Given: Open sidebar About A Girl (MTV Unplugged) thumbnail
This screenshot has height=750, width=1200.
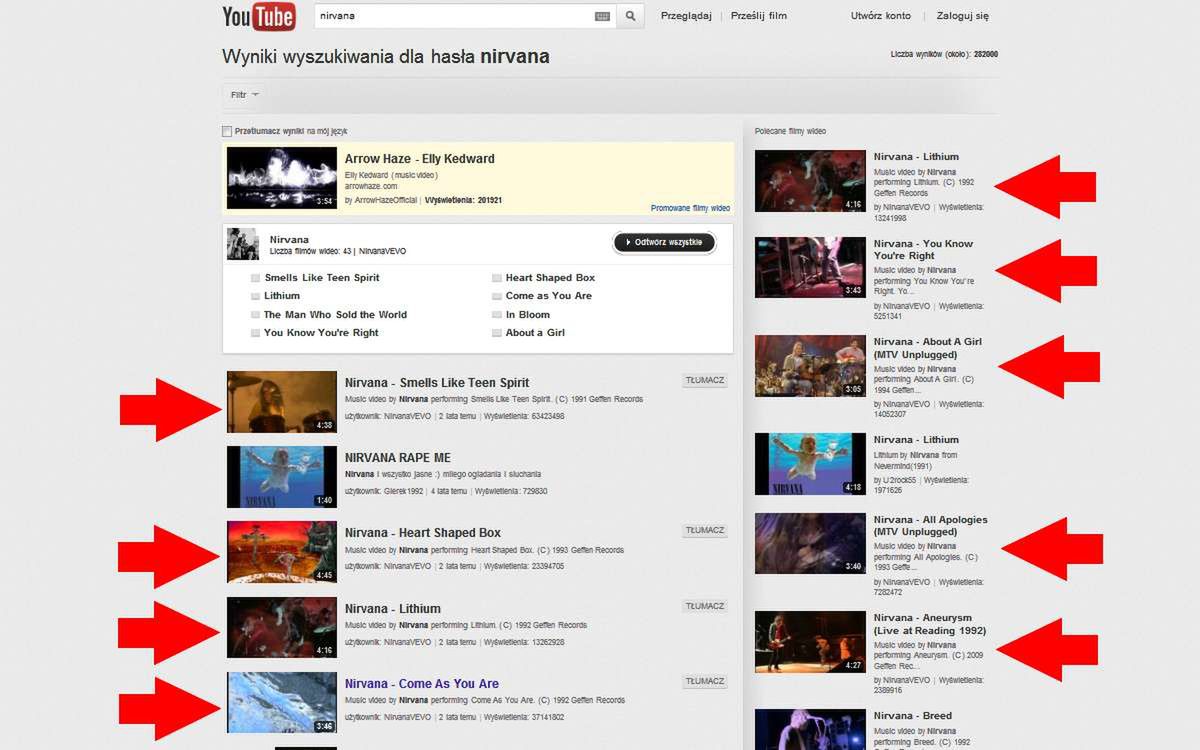Looking at the screenshot, I should (x=810, y=366).
